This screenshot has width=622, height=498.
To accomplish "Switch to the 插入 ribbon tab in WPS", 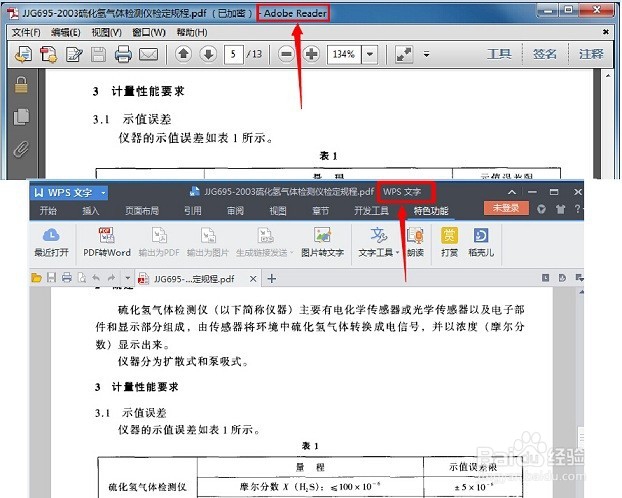I will click(x=90, y=210).
